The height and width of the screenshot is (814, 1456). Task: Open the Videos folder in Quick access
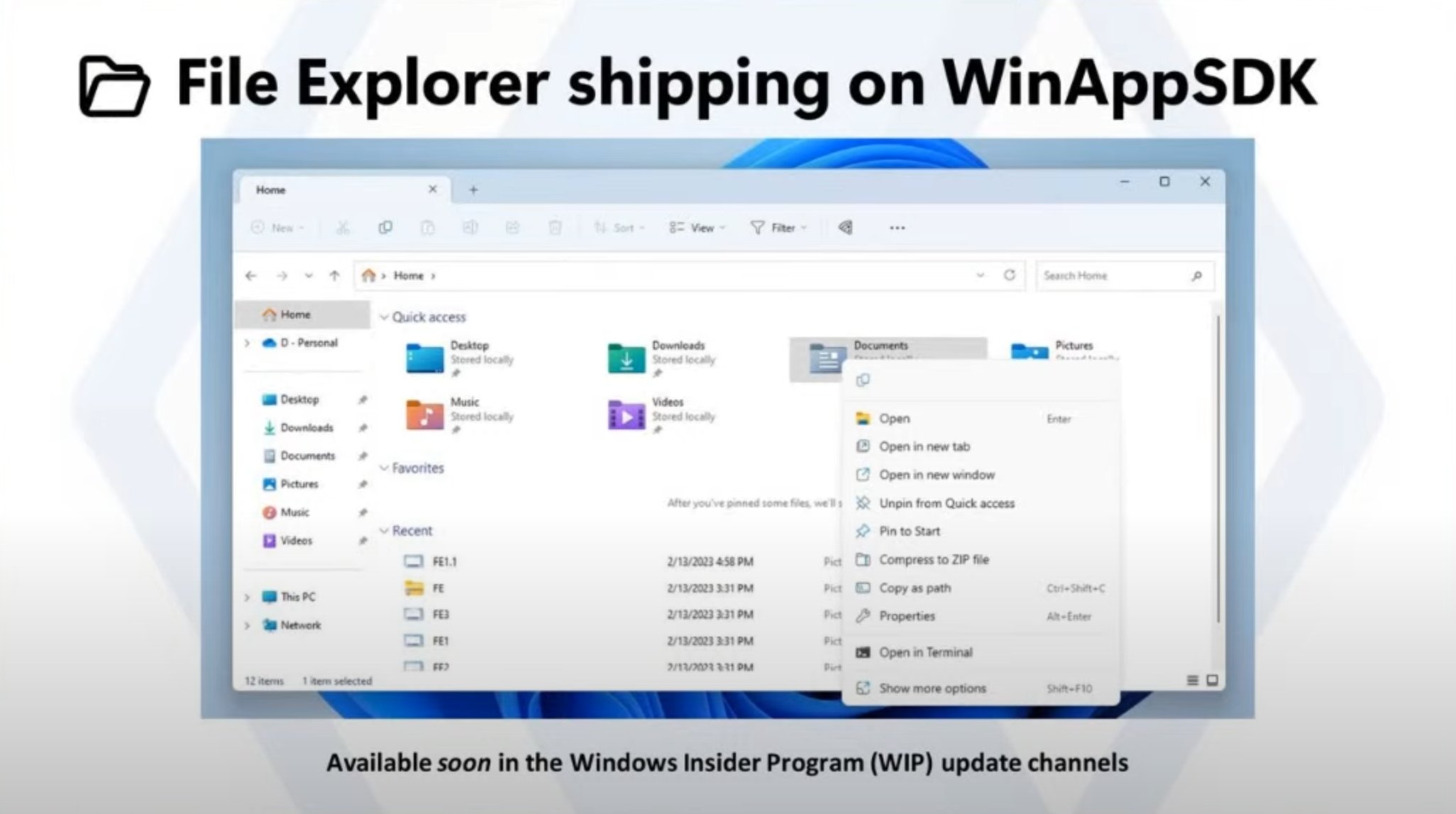[660, 415]
